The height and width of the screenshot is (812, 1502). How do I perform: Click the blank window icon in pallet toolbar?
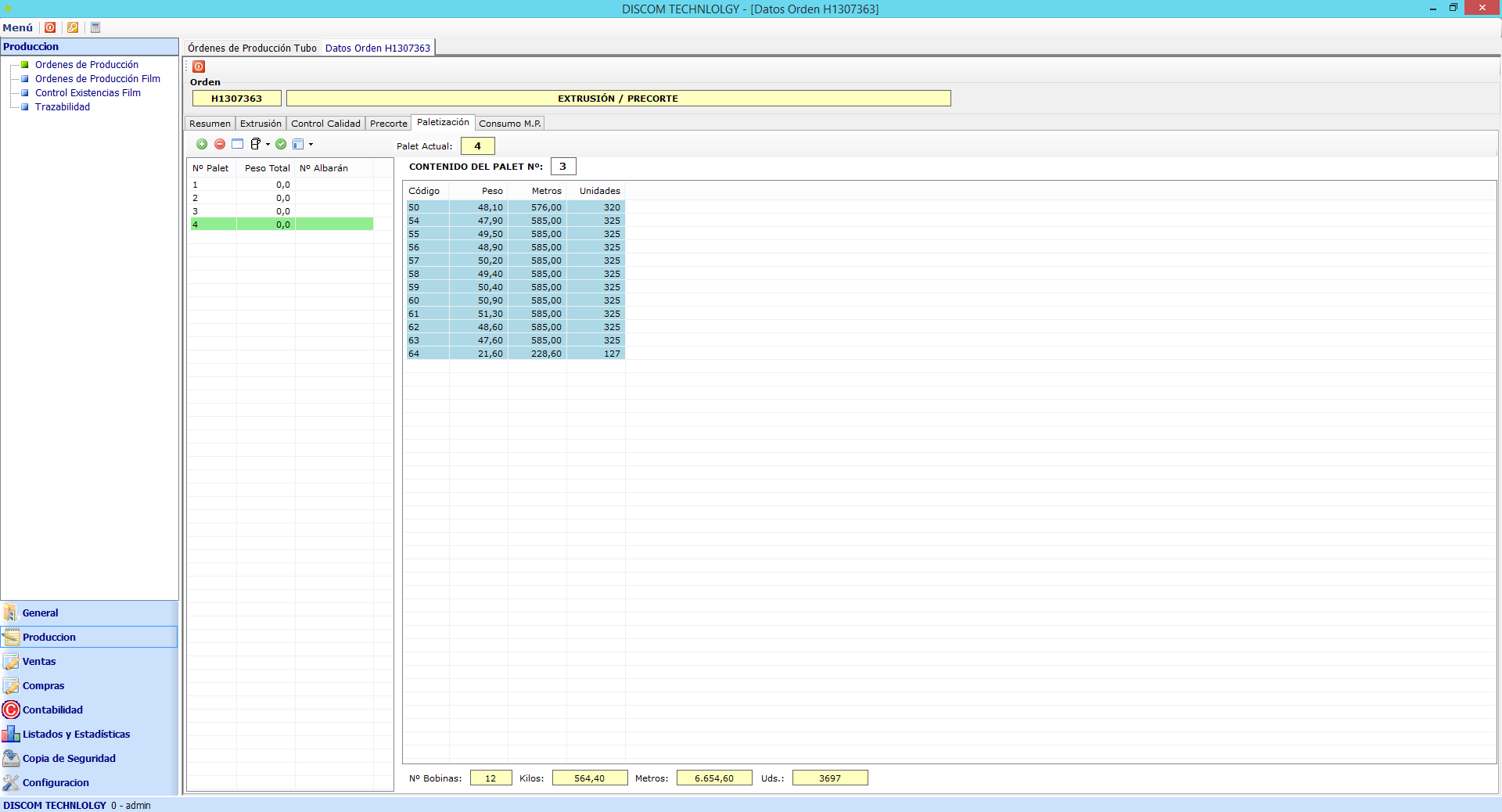(238, 144)
